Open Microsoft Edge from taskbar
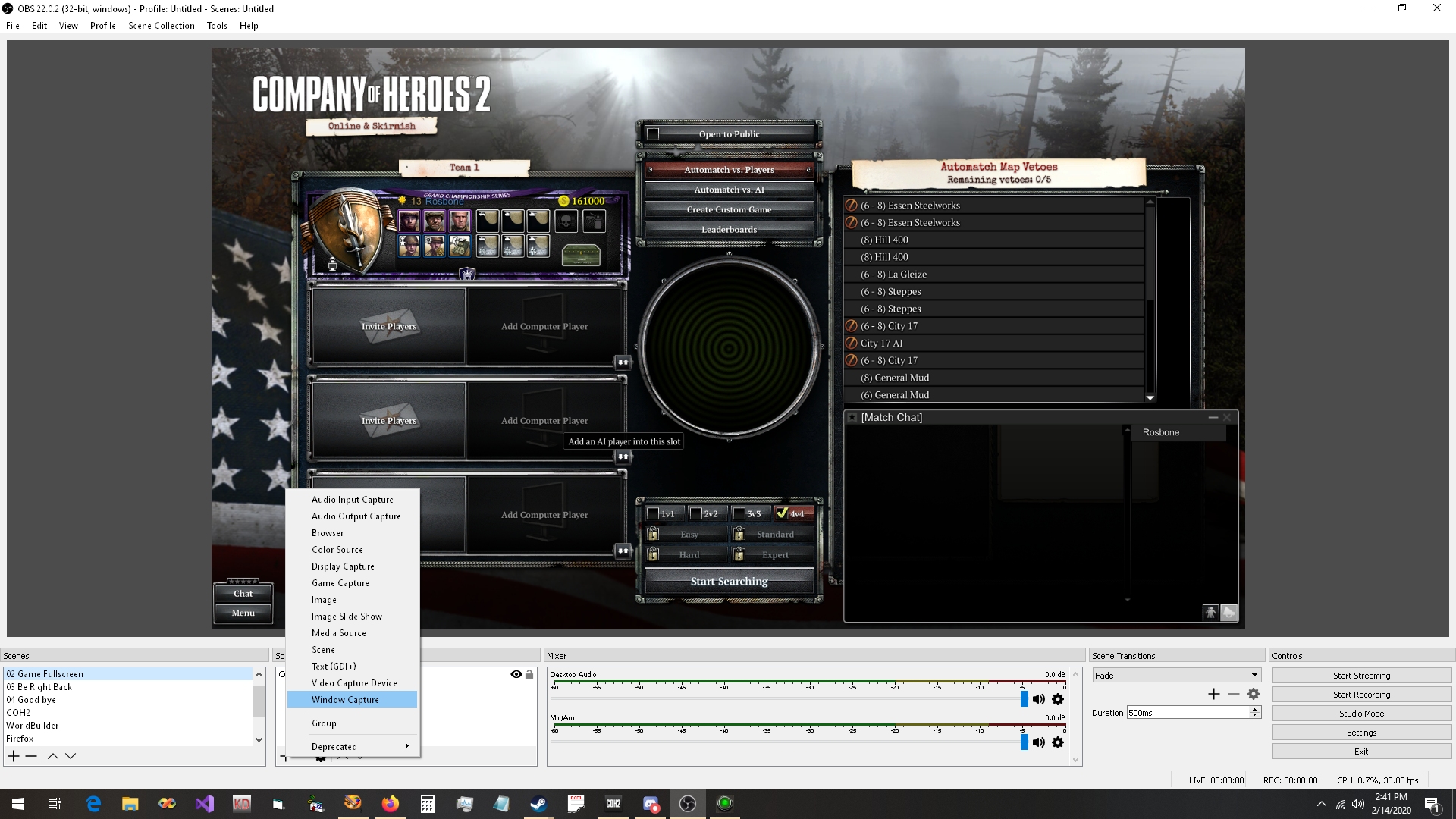Viewport: 1456px width, 819px height. click(93, 804)
